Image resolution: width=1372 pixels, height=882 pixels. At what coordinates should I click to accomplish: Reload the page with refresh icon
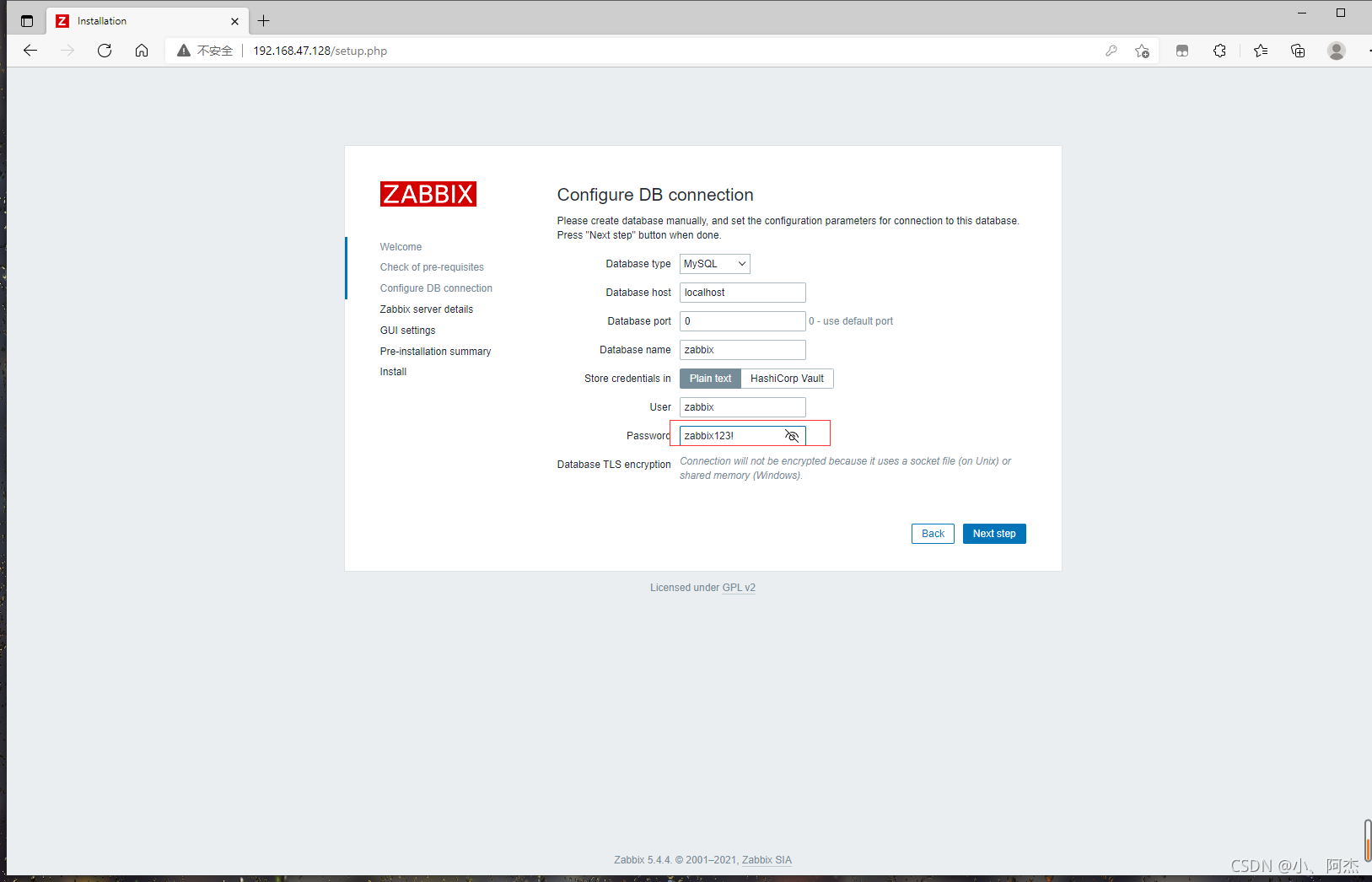[x=105, y=51]
